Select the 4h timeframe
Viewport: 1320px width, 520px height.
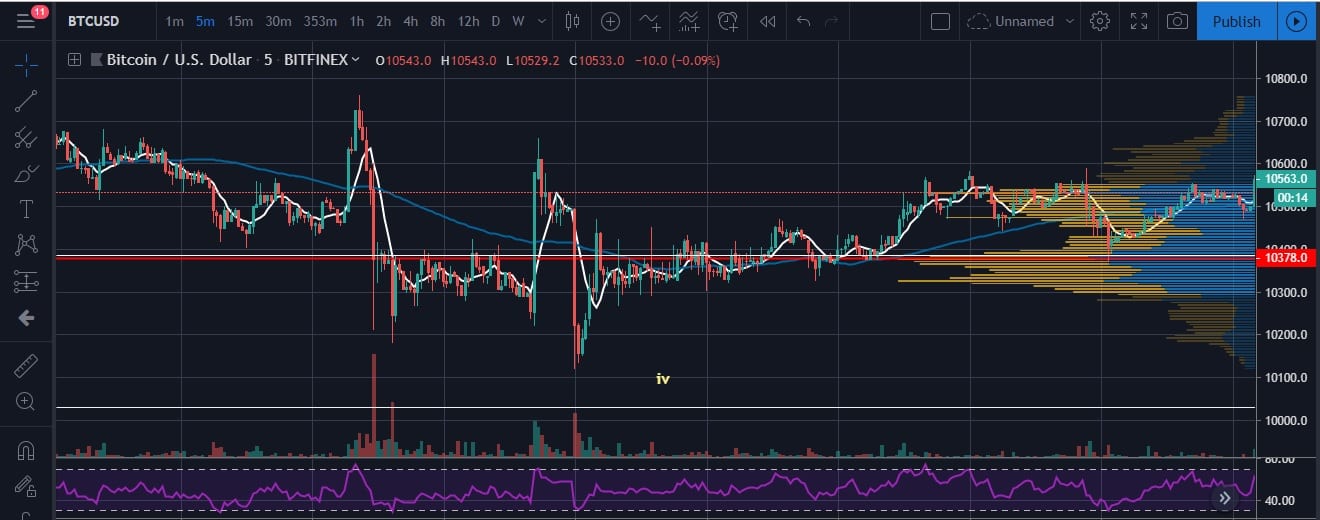click(410, 21)
